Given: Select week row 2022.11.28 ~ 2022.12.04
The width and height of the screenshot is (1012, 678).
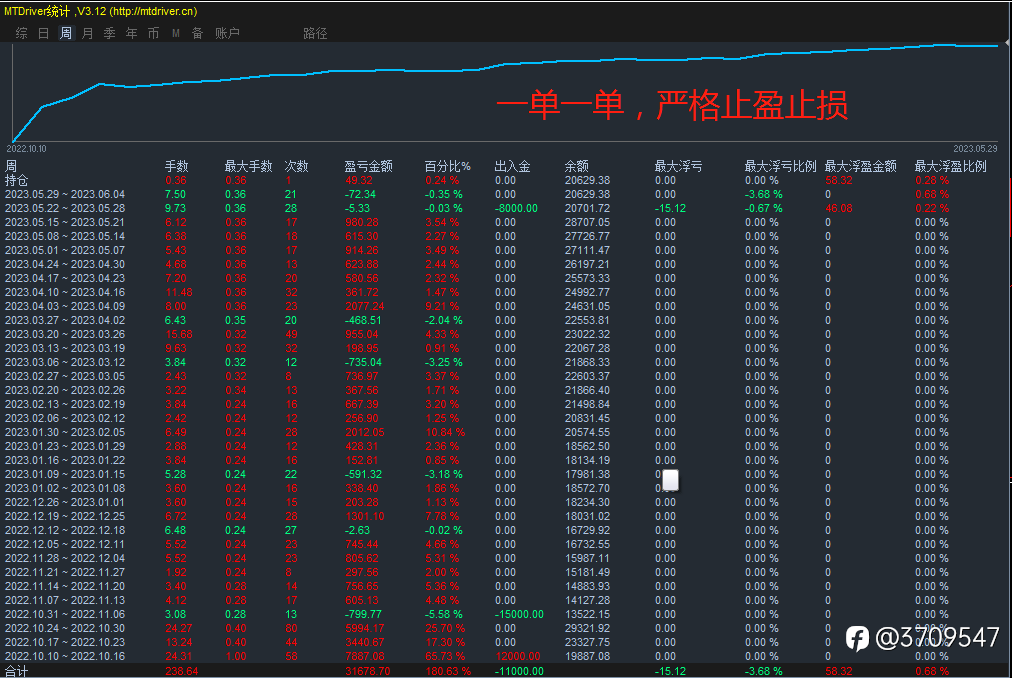Looking at the screenshot, I should pyautogui.click(x=506, y=558).
